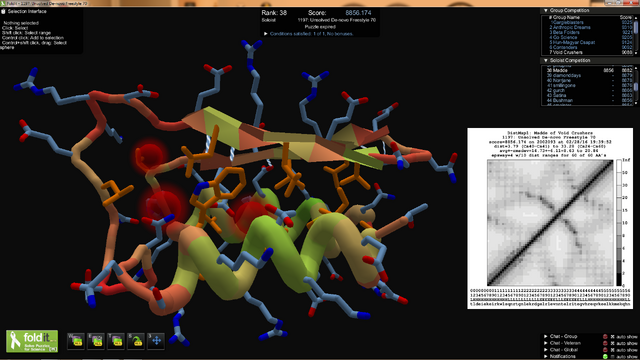The width and height of the screenshot is (640, 360).
Task: Click the green curved arrow toolbar icon
Action: (136, 341)
